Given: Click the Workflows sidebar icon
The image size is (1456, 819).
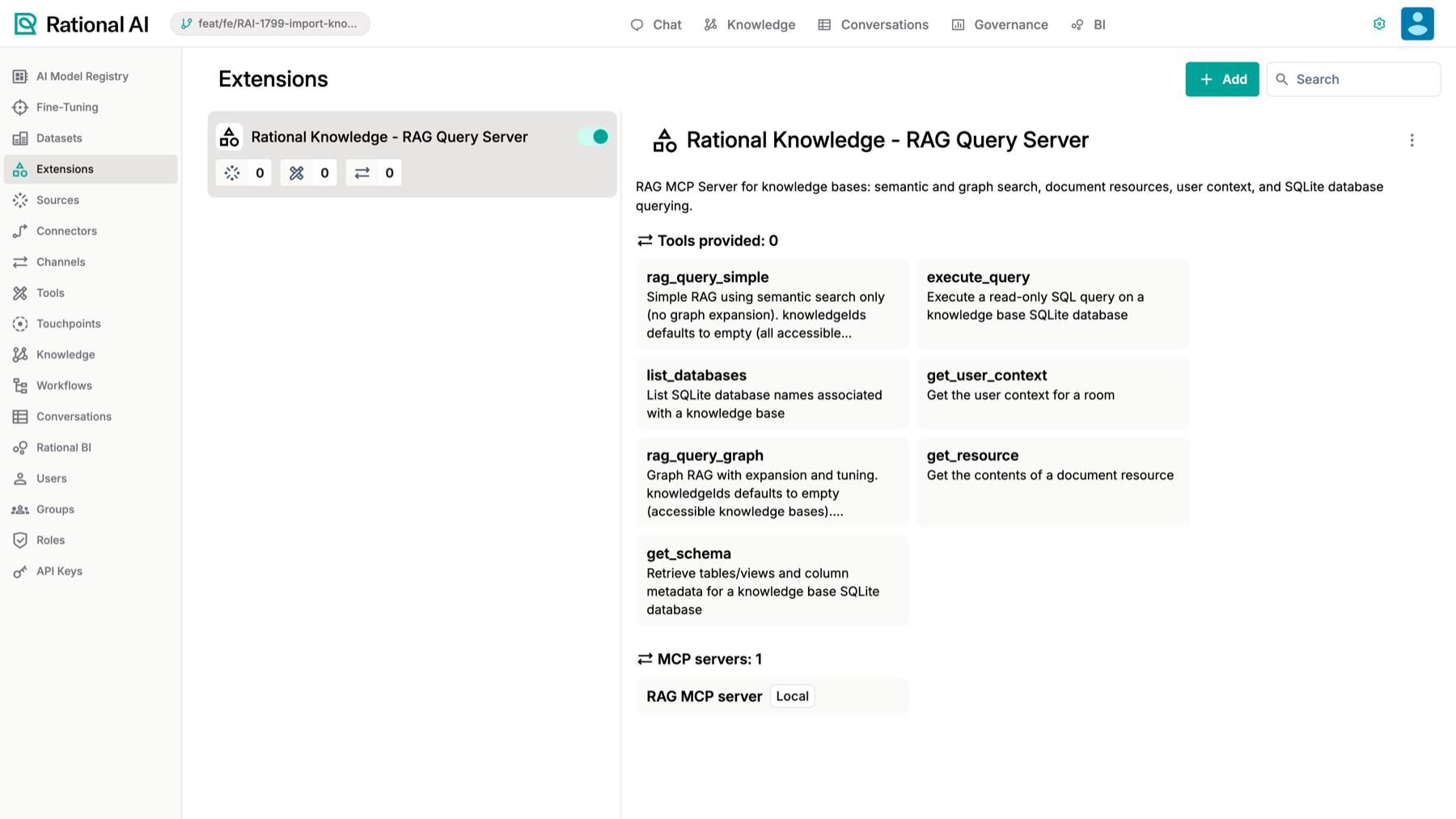Looking at the screenshot, I should (x=20, y=386).
